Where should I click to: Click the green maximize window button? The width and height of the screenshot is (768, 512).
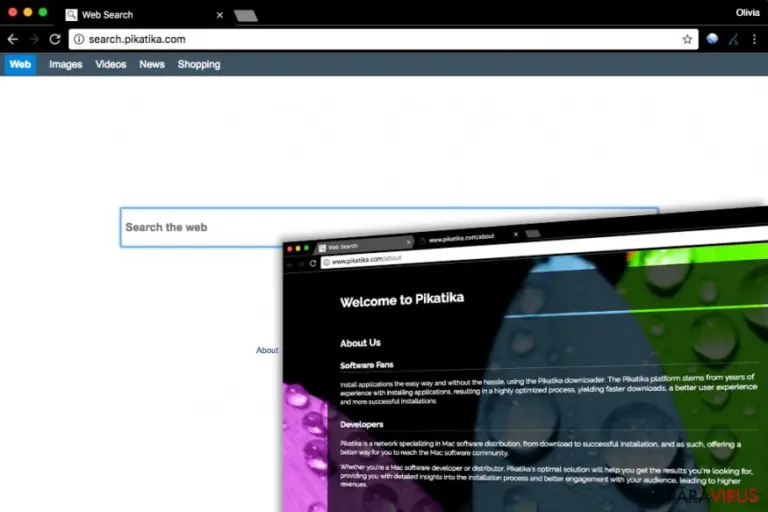tap(43, 12)
